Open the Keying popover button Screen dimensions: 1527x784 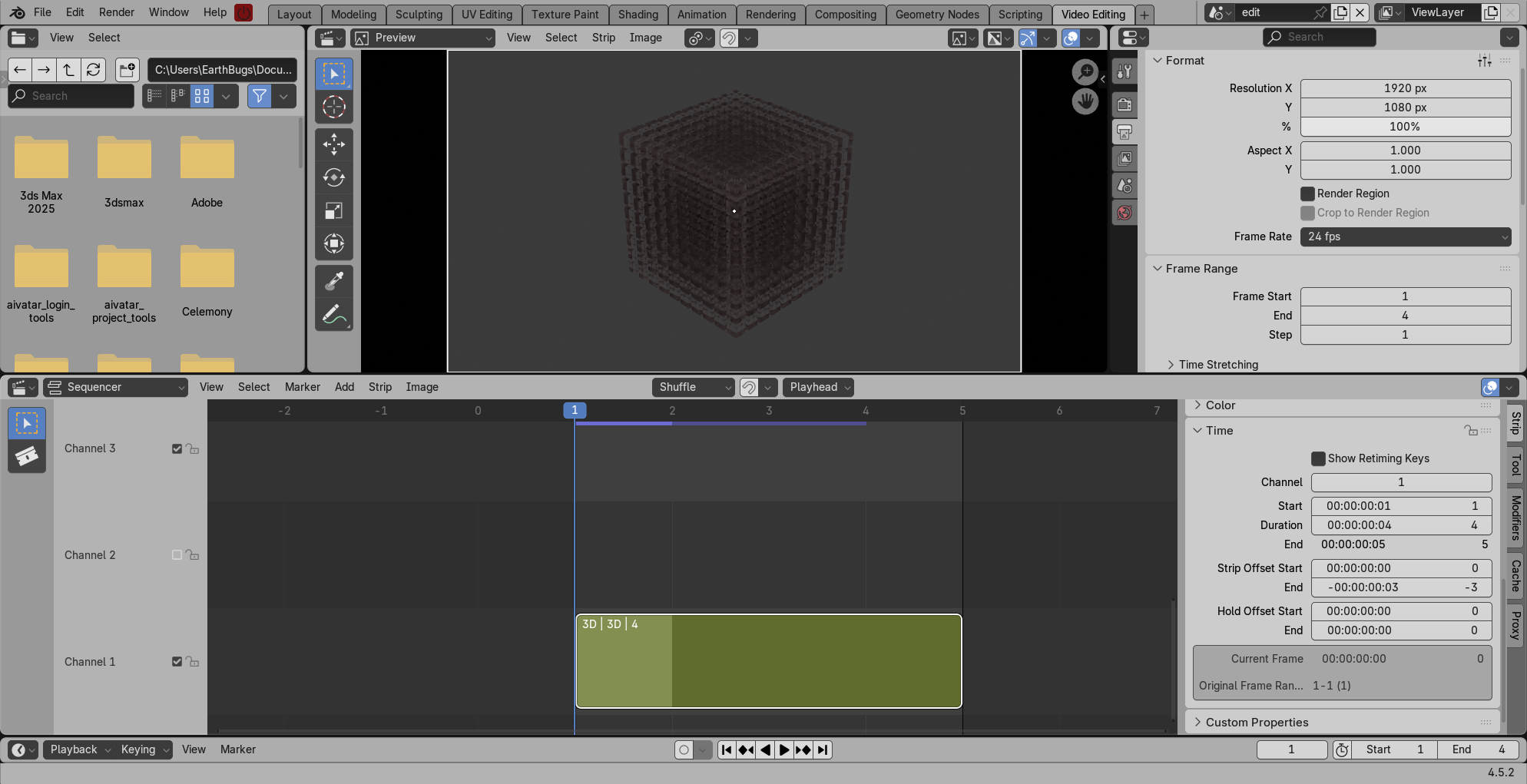144,749
